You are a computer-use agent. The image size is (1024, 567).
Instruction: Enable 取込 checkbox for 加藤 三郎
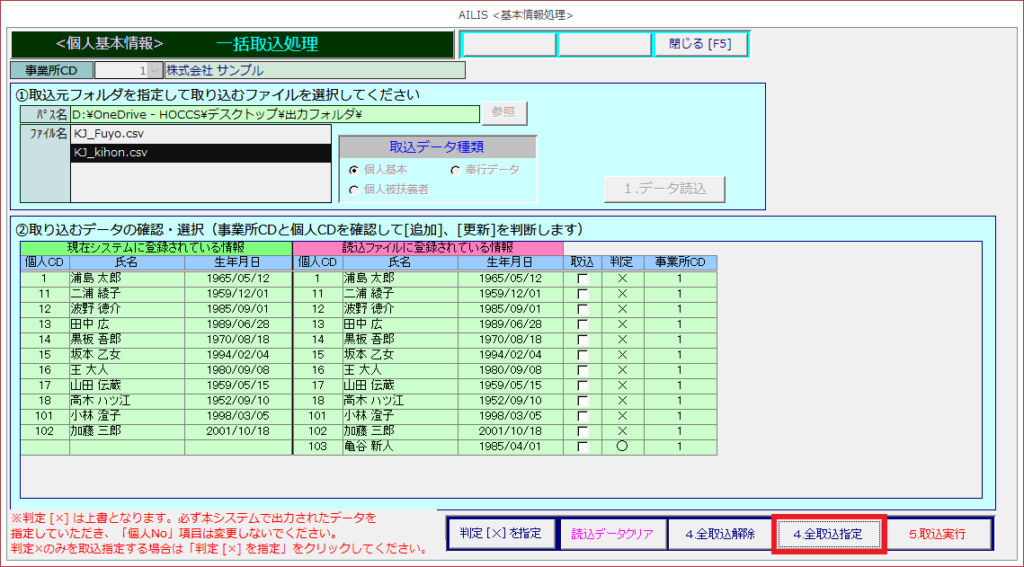[582, 431]
